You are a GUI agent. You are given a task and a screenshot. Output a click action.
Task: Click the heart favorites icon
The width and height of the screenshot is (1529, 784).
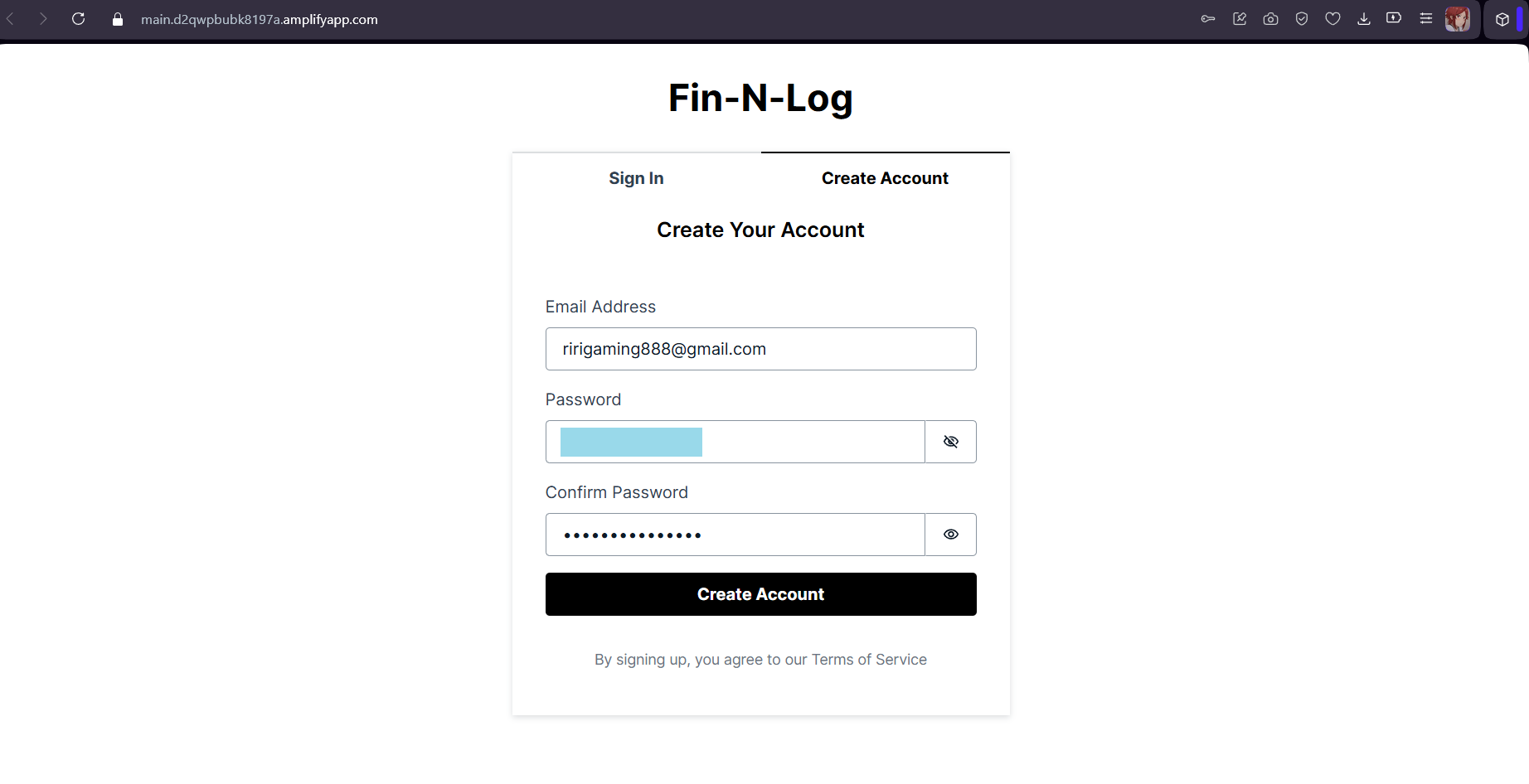[x=1332, y=17]
